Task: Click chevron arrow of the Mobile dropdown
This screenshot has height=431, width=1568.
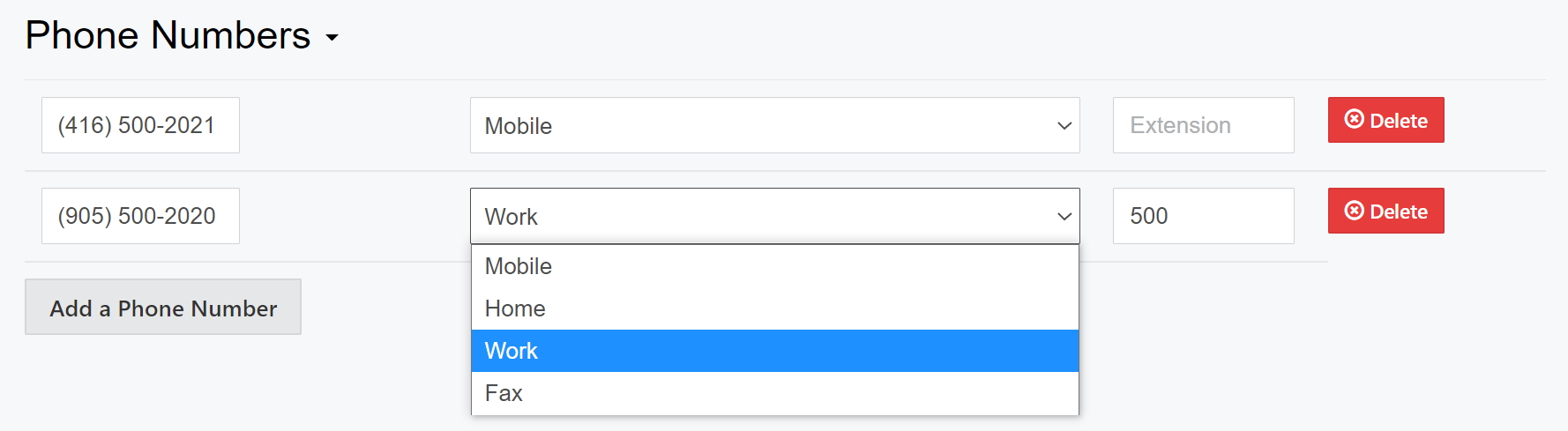Action: [x=1064, y=126]
